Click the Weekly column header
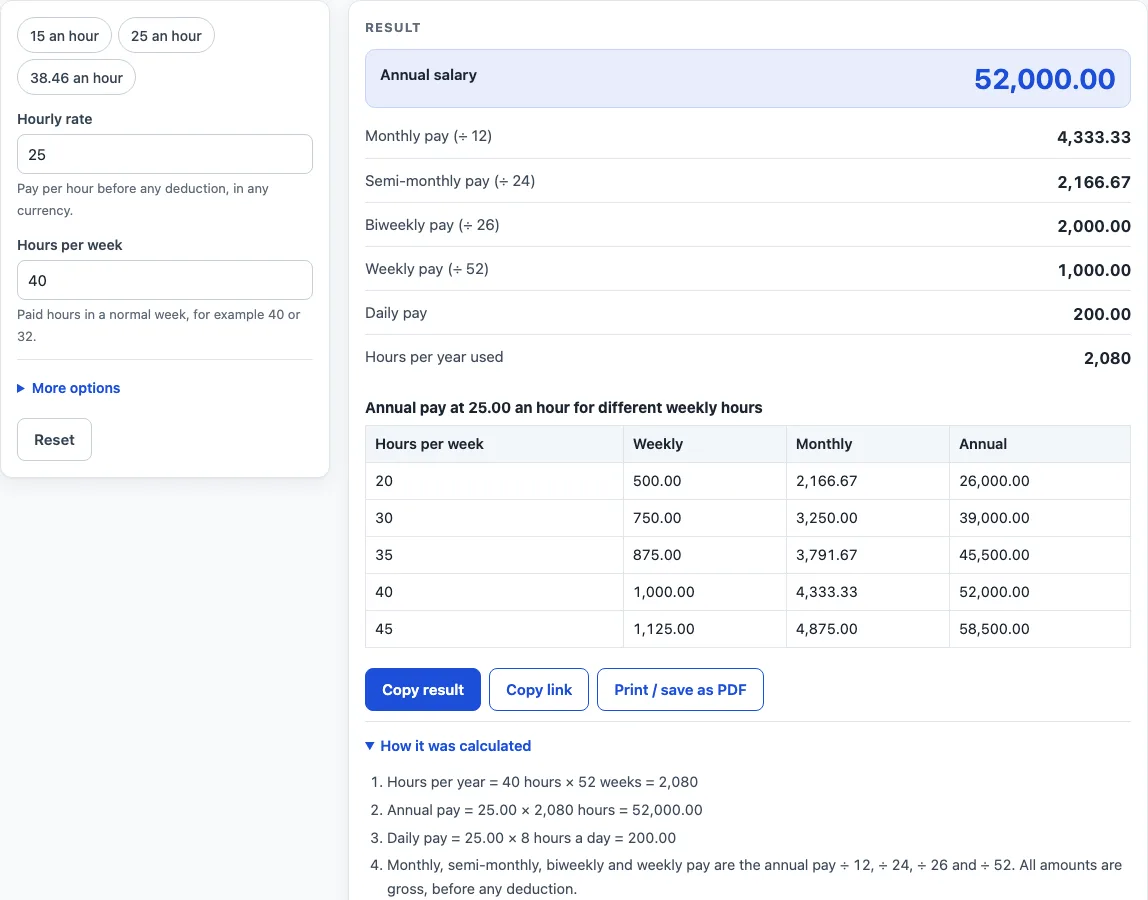The height and width of the screenshot is (900, 1148). click(x=704, y=444)
